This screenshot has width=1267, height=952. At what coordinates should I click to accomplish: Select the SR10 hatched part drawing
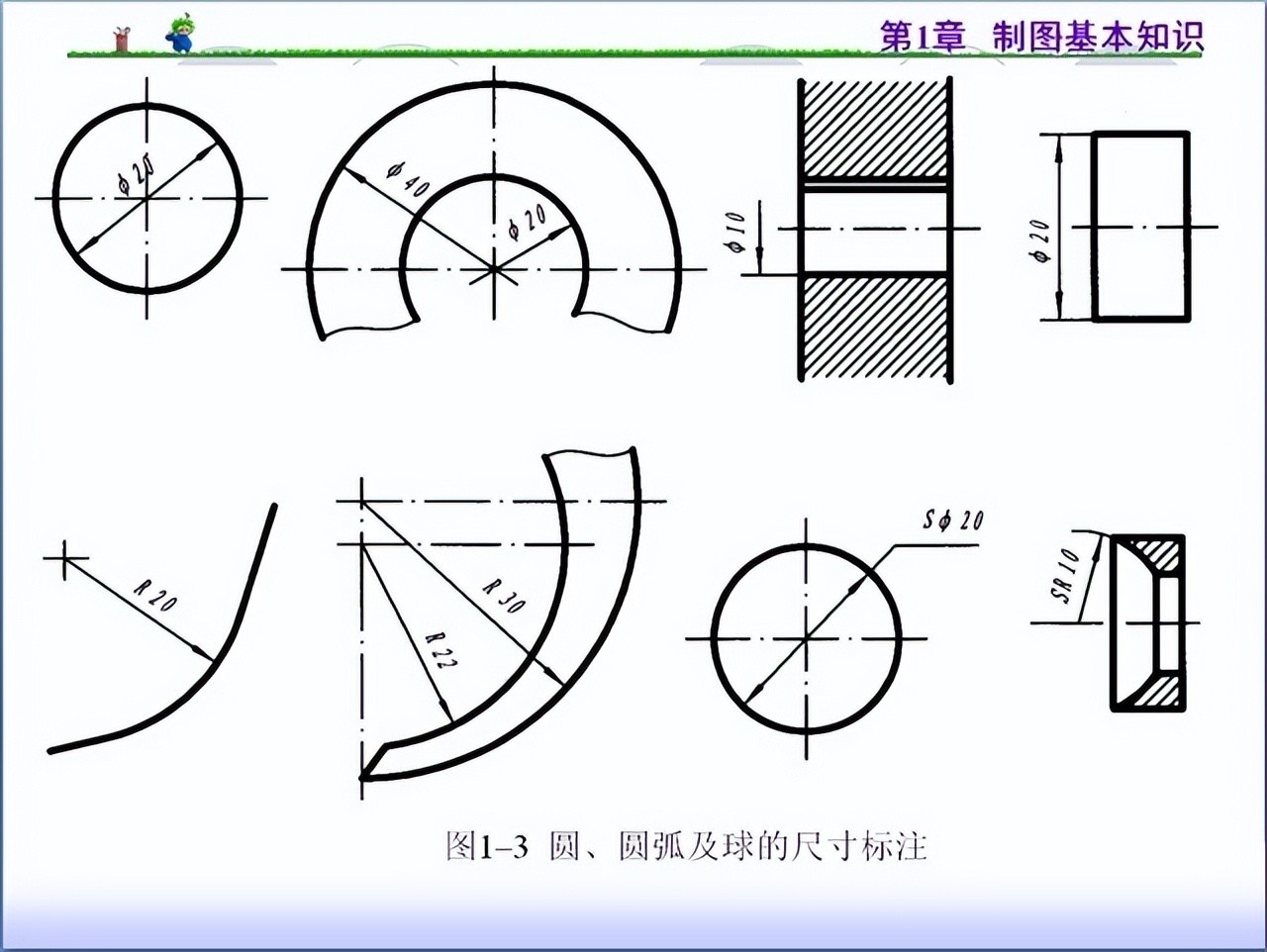click(x=1148, y=622)
